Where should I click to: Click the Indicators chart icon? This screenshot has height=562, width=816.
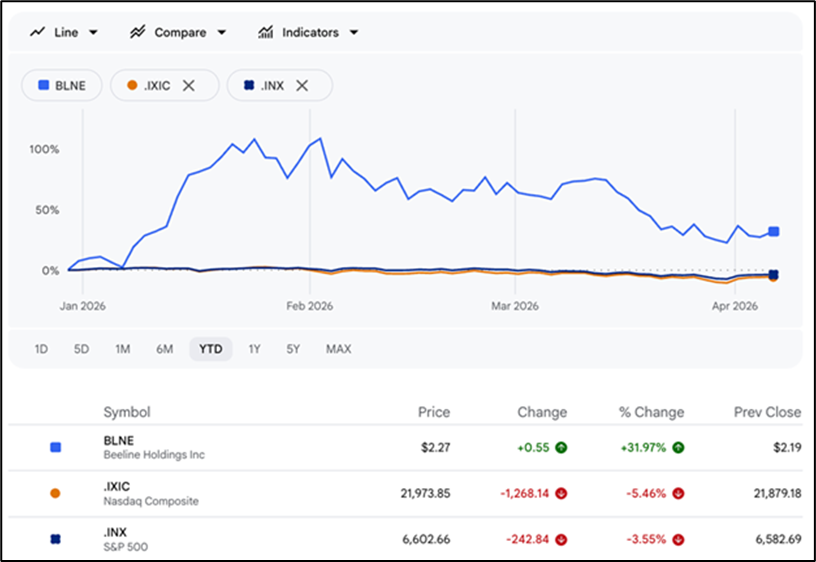[x=266, y=32]
